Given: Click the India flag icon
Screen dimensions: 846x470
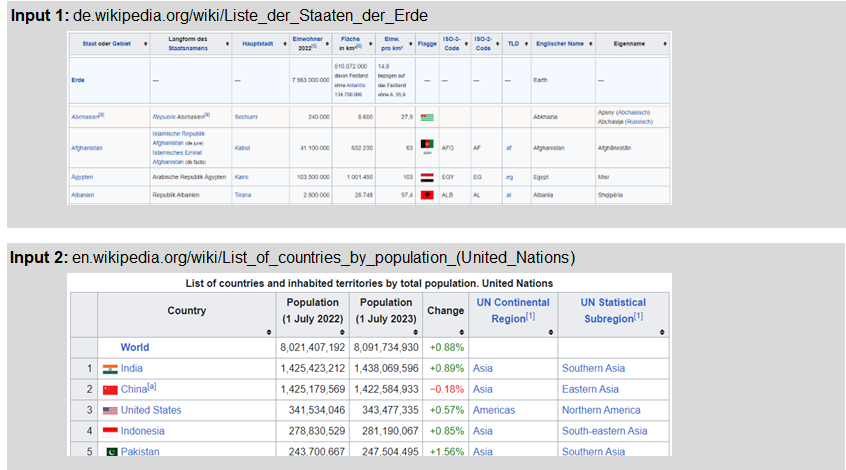Looking at the screenshot, I should pos(110,369).
